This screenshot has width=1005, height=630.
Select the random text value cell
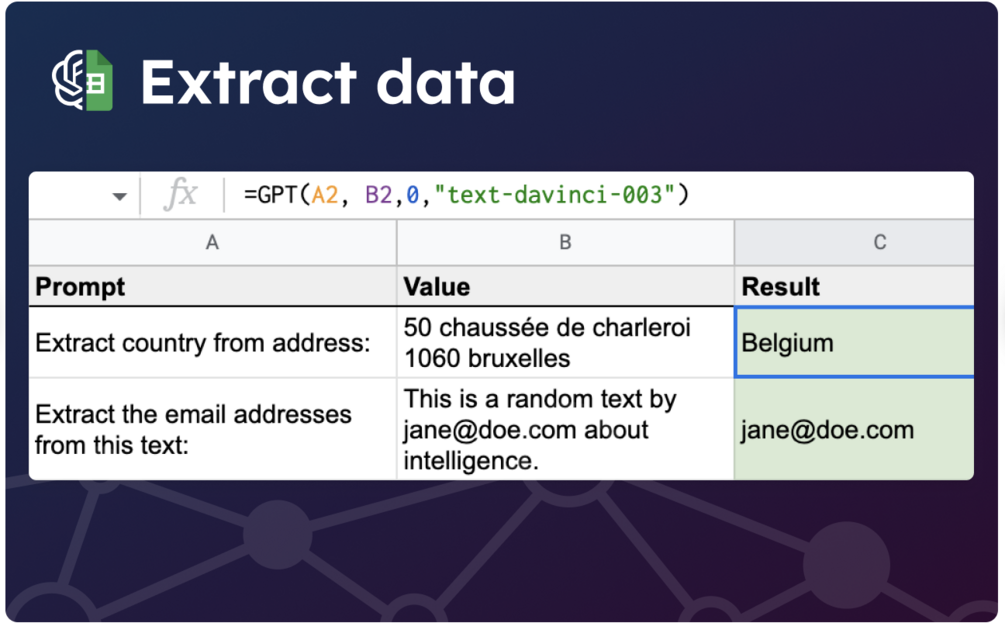pyautogui.click(x=565, y=430)
